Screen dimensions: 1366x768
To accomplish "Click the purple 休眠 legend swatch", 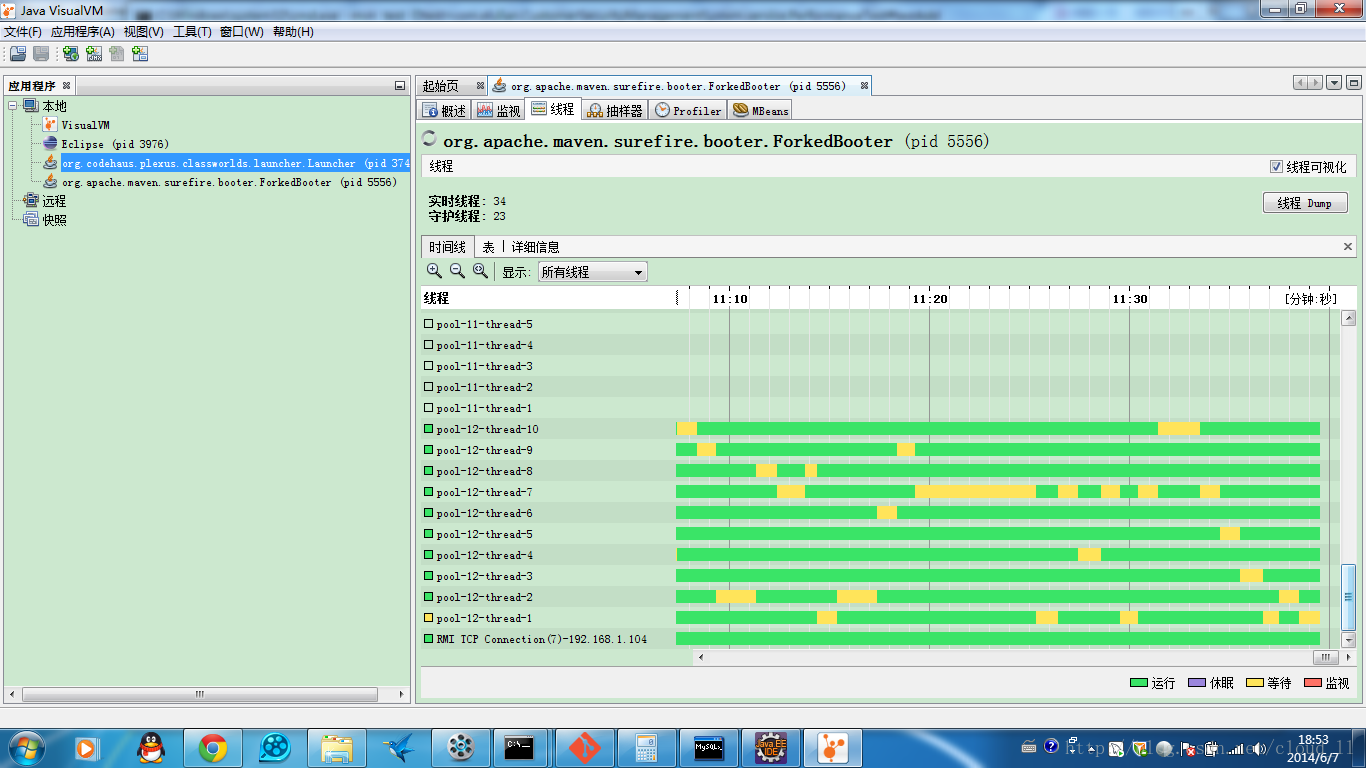I will point(1196,683).
